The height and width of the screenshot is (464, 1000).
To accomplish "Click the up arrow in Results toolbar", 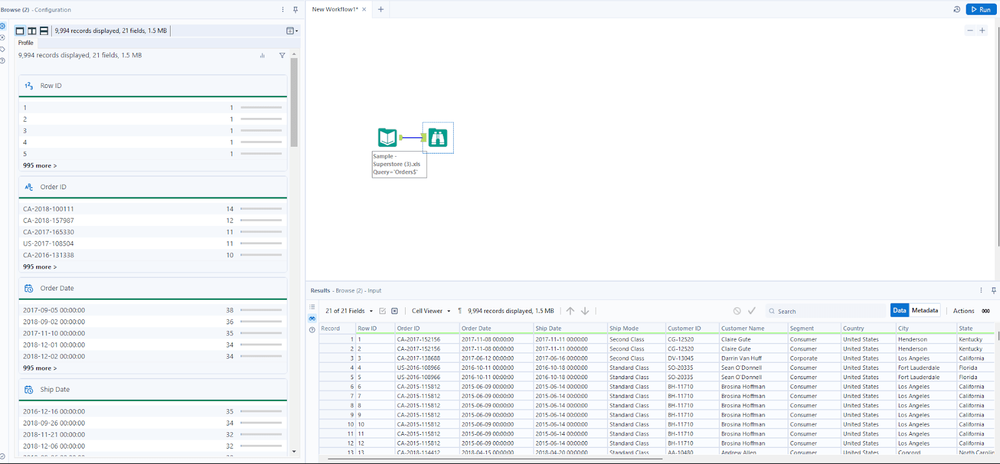I will point(570,311).
